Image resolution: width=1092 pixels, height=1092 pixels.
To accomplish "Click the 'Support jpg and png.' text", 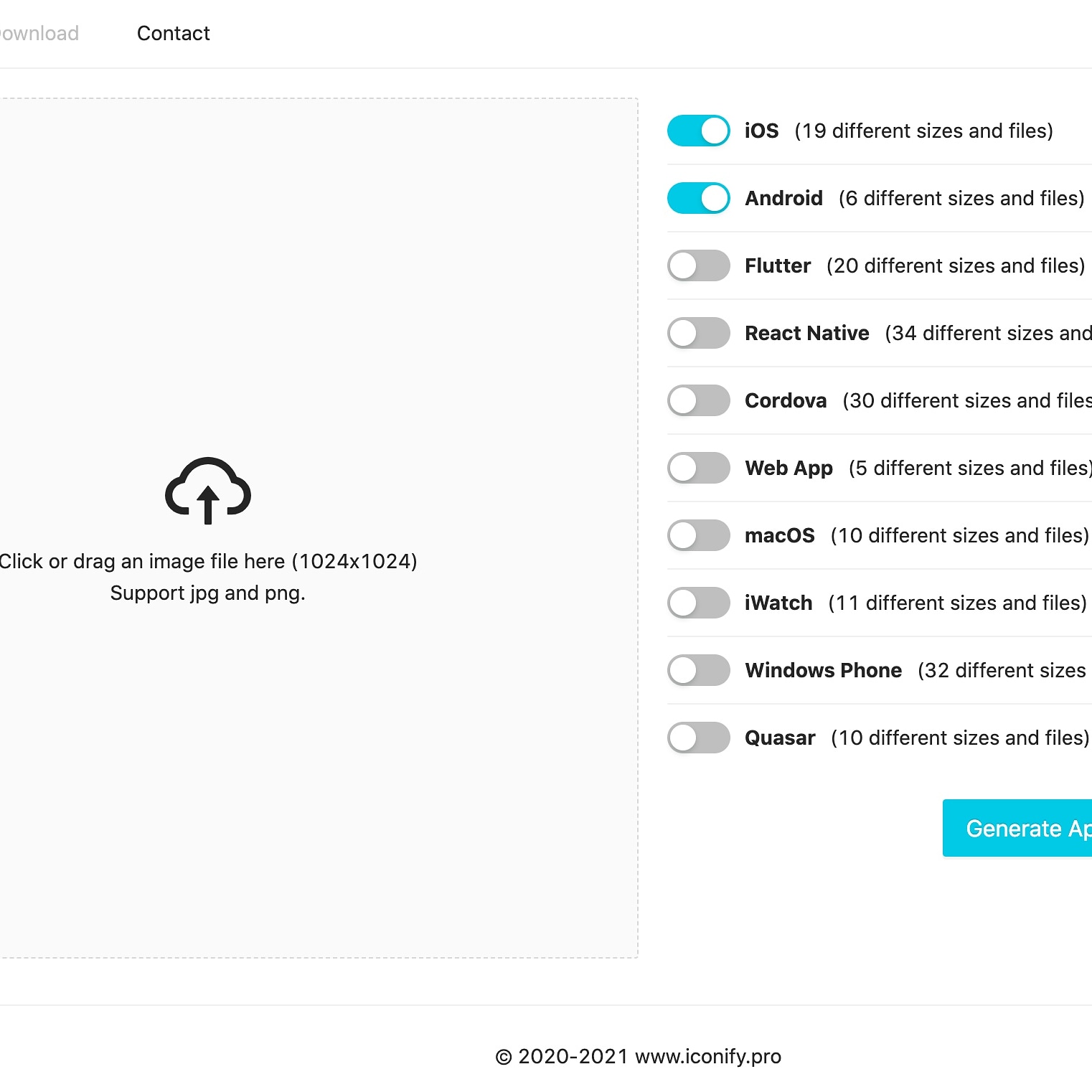I will pyautogui.click(x=208, y=593).
